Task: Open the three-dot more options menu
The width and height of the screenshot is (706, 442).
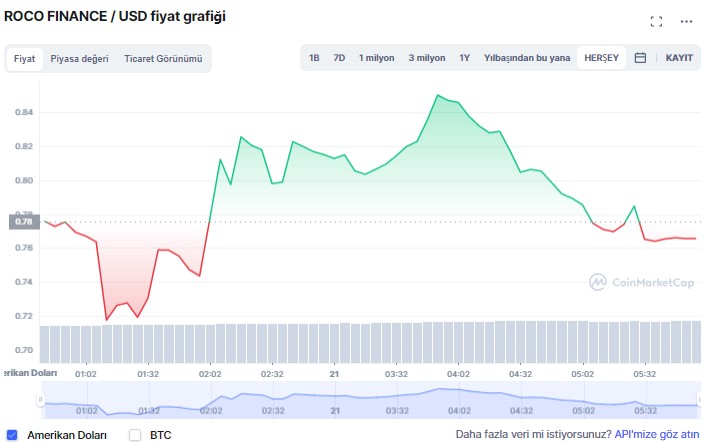Action: 686,21
